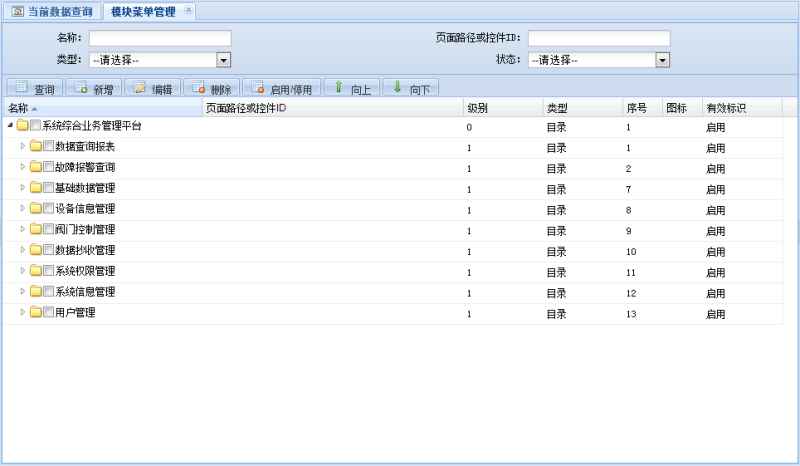This screenshot has width=800, height=466.
Task: Click folder icon of 系统权限管理
Action: pos(36,271)
